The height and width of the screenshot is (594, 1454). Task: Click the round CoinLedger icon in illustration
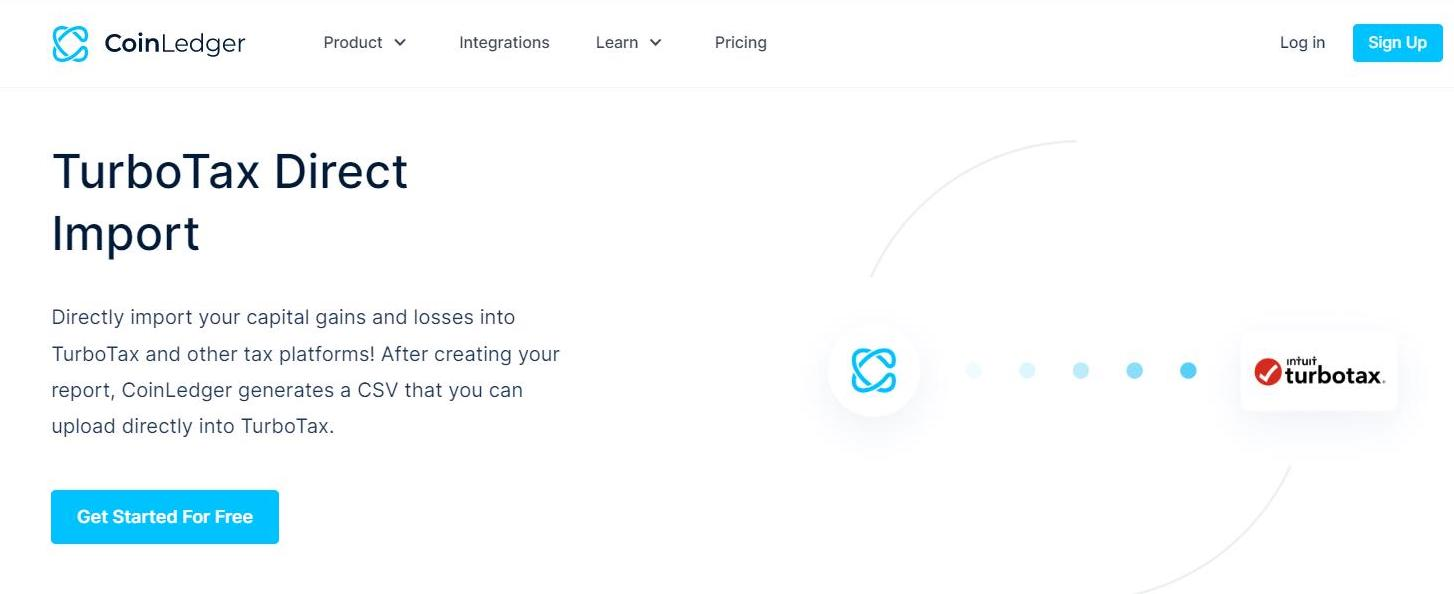[x=874, y=370]
